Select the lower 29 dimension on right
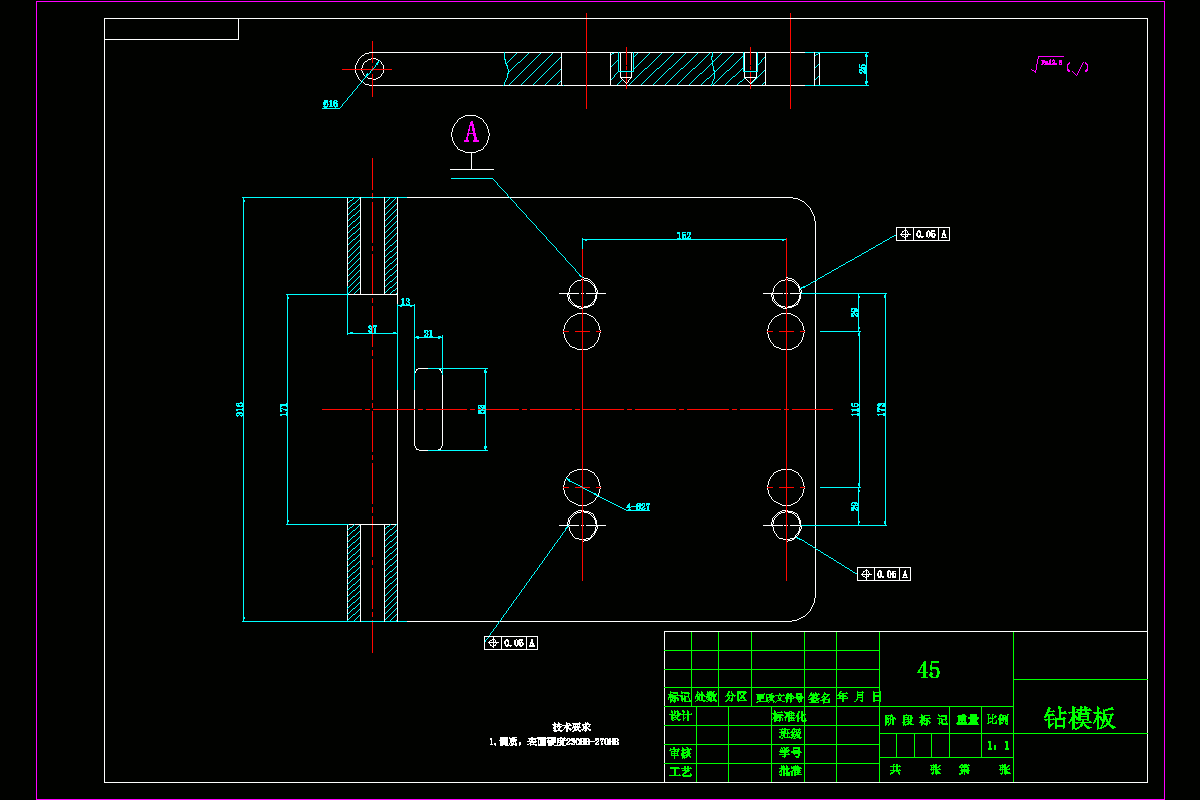The image size is (1200, 800). point(855,506)
